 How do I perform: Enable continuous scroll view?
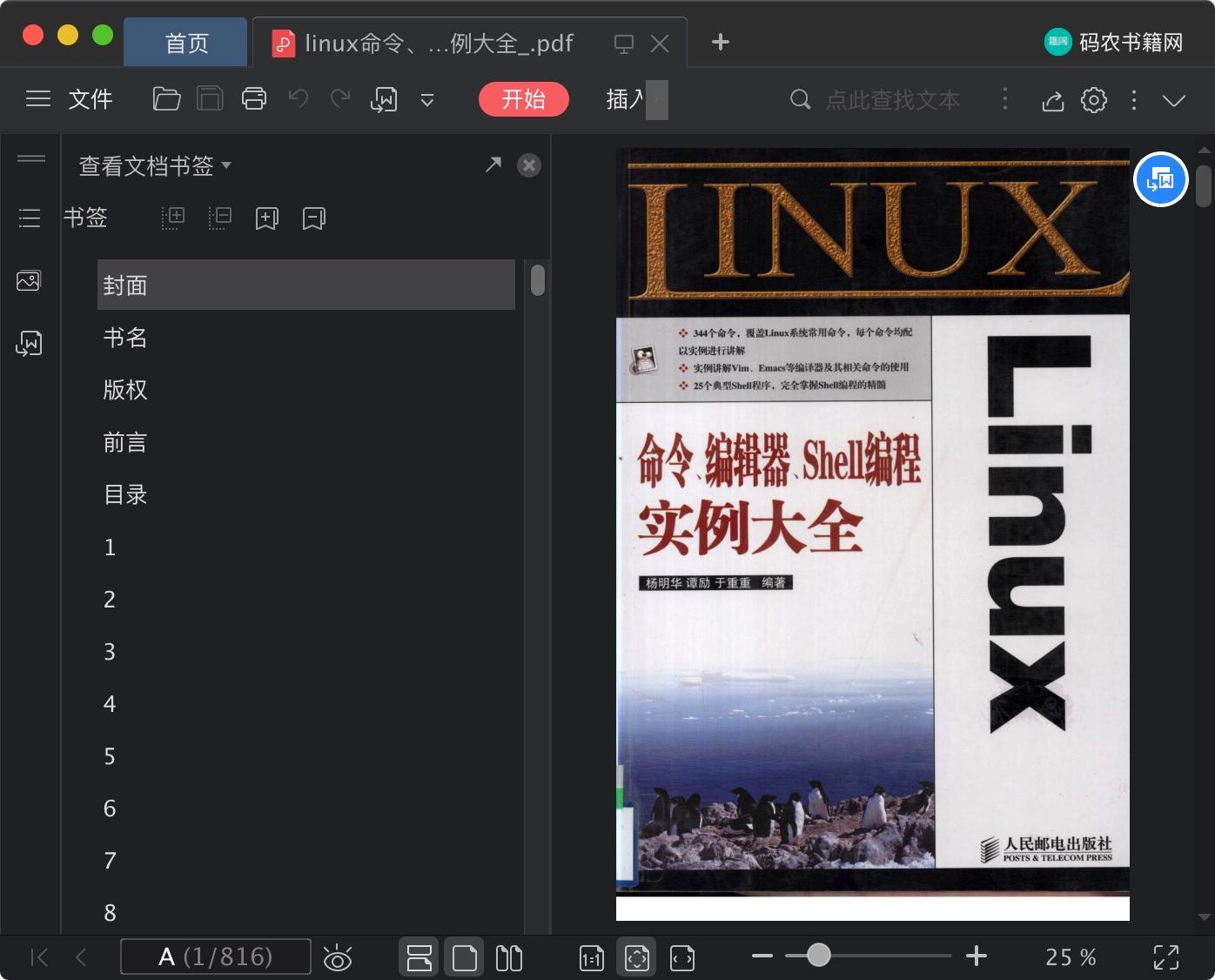[x=419, y=958]
